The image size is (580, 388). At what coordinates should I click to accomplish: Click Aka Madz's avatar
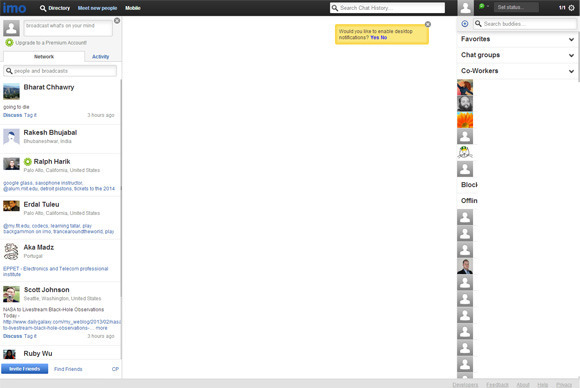pos(11,252)
